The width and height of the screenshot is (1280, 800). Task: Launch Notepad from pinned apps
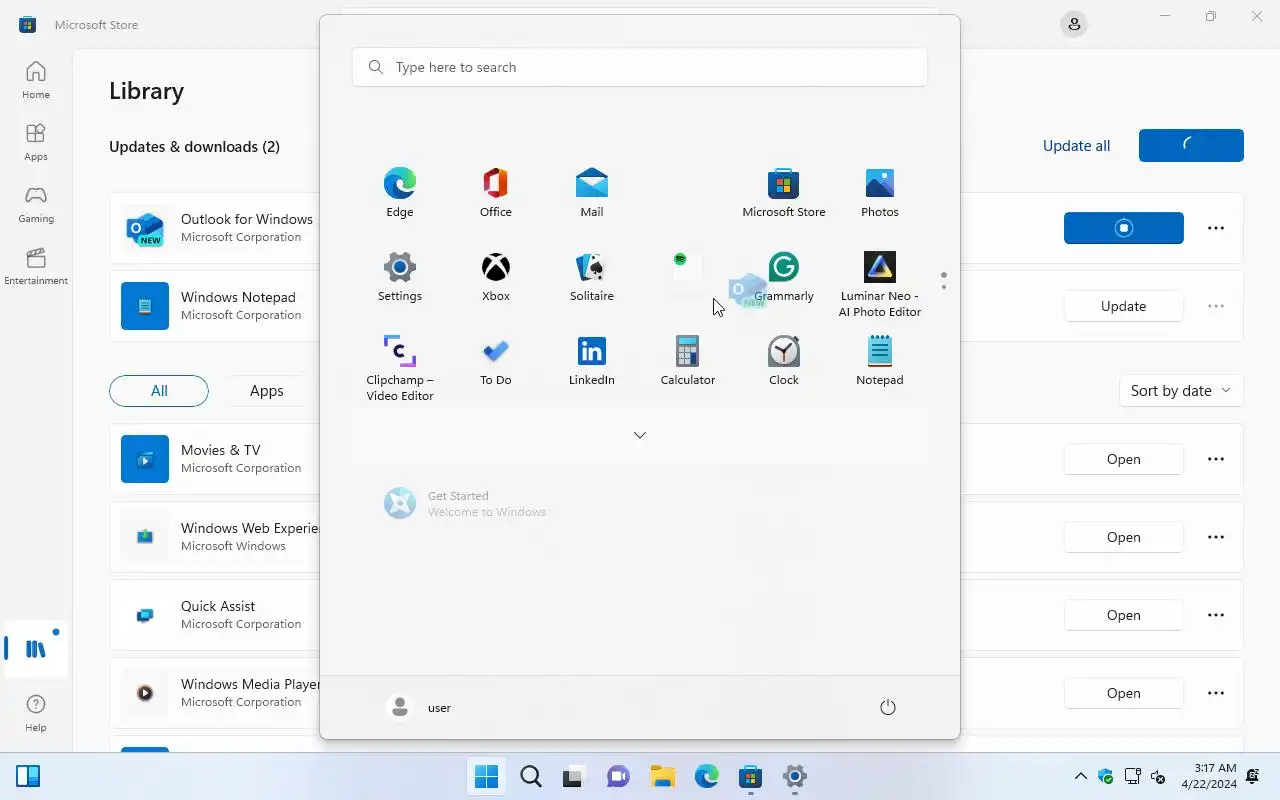point(880,360)
